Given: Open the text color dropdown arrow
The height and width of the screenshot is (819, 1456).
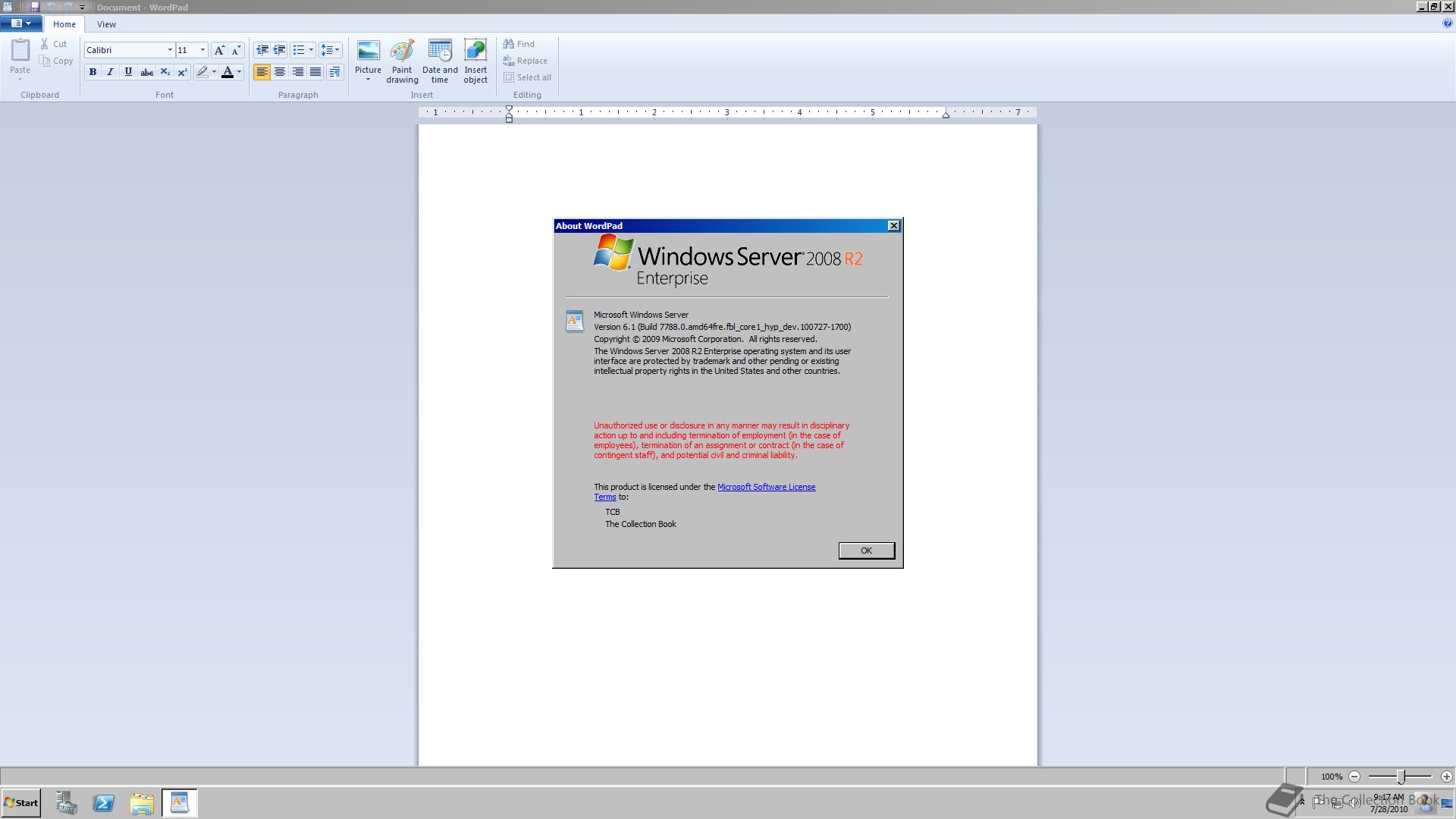Looking at the screenshot, I should tap(239, 72).
